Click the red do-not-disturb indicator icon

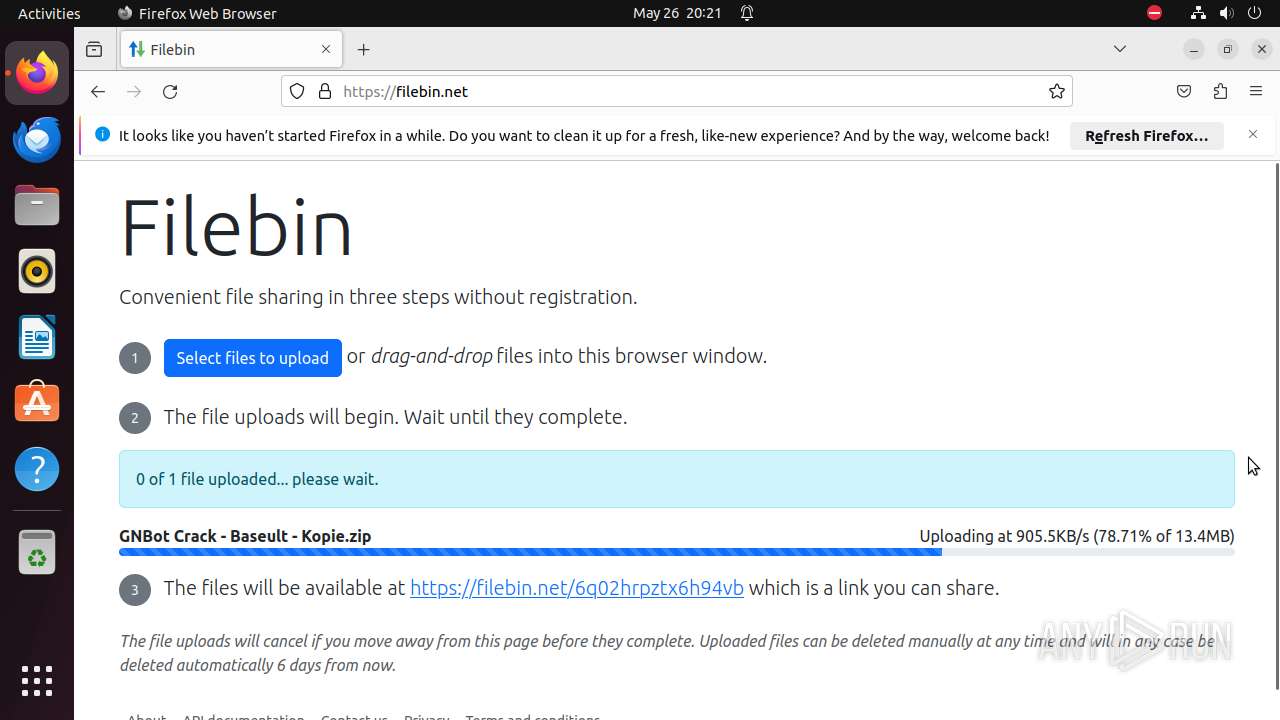1154,13
